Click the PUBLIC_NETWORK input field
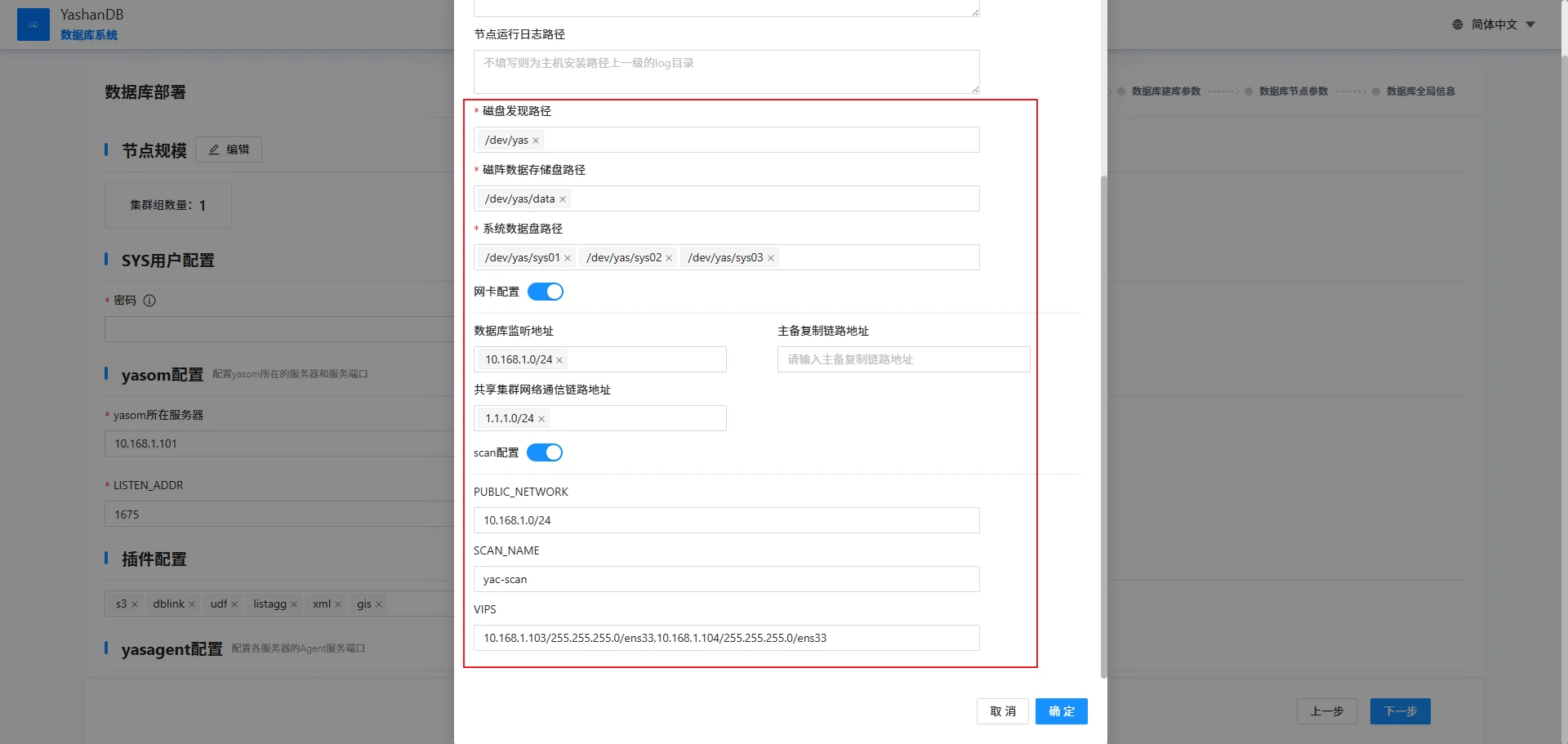The width and height of the screenshot is (1568, 744). pyautogui.click(x=726, y=520)
